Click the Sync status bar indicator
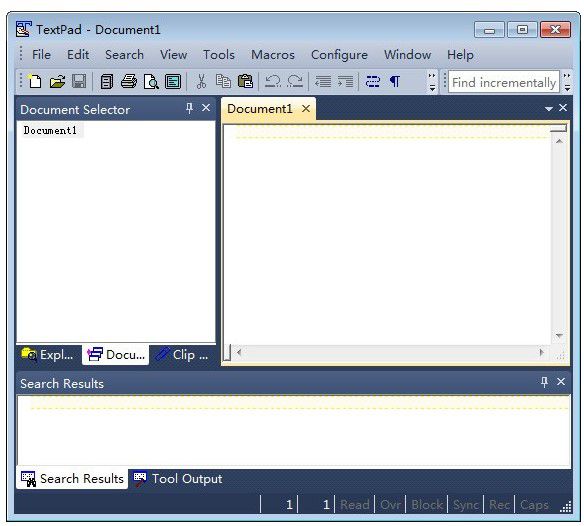 [466, 505]
